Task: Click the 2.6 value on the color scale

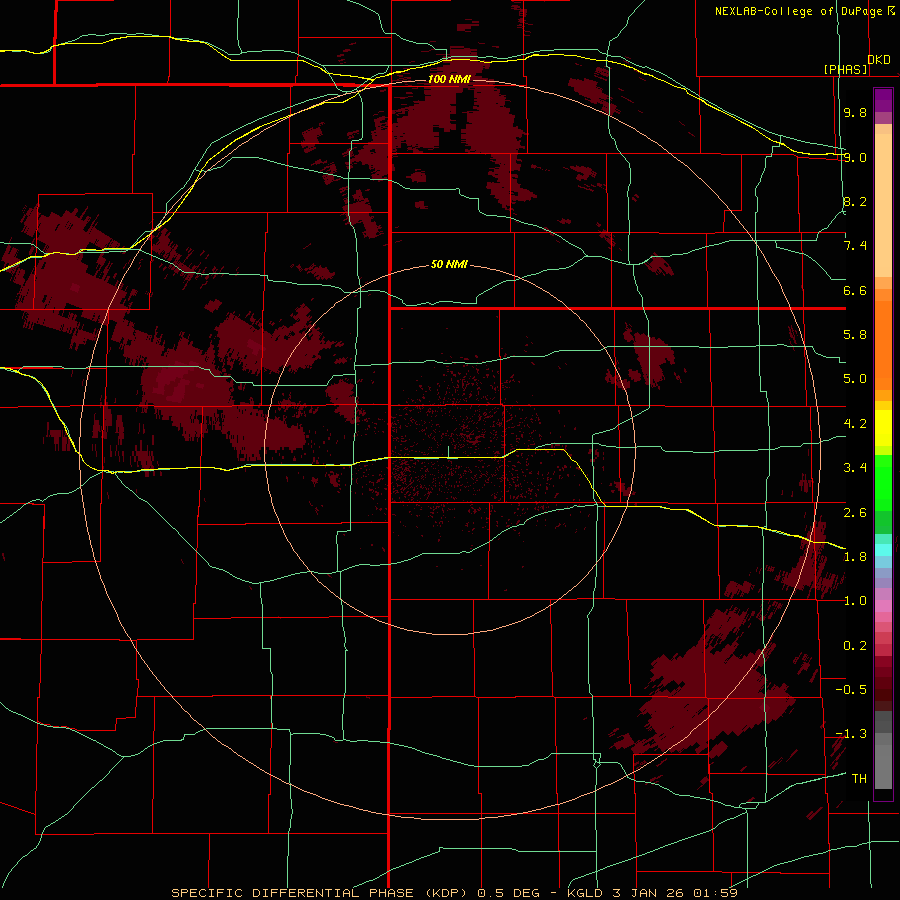Action: pos(855,513)
